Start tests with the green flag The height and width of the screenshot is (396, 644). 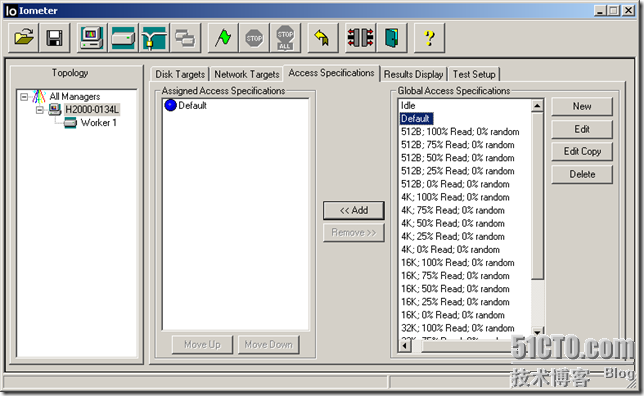(x=223, y=38)
